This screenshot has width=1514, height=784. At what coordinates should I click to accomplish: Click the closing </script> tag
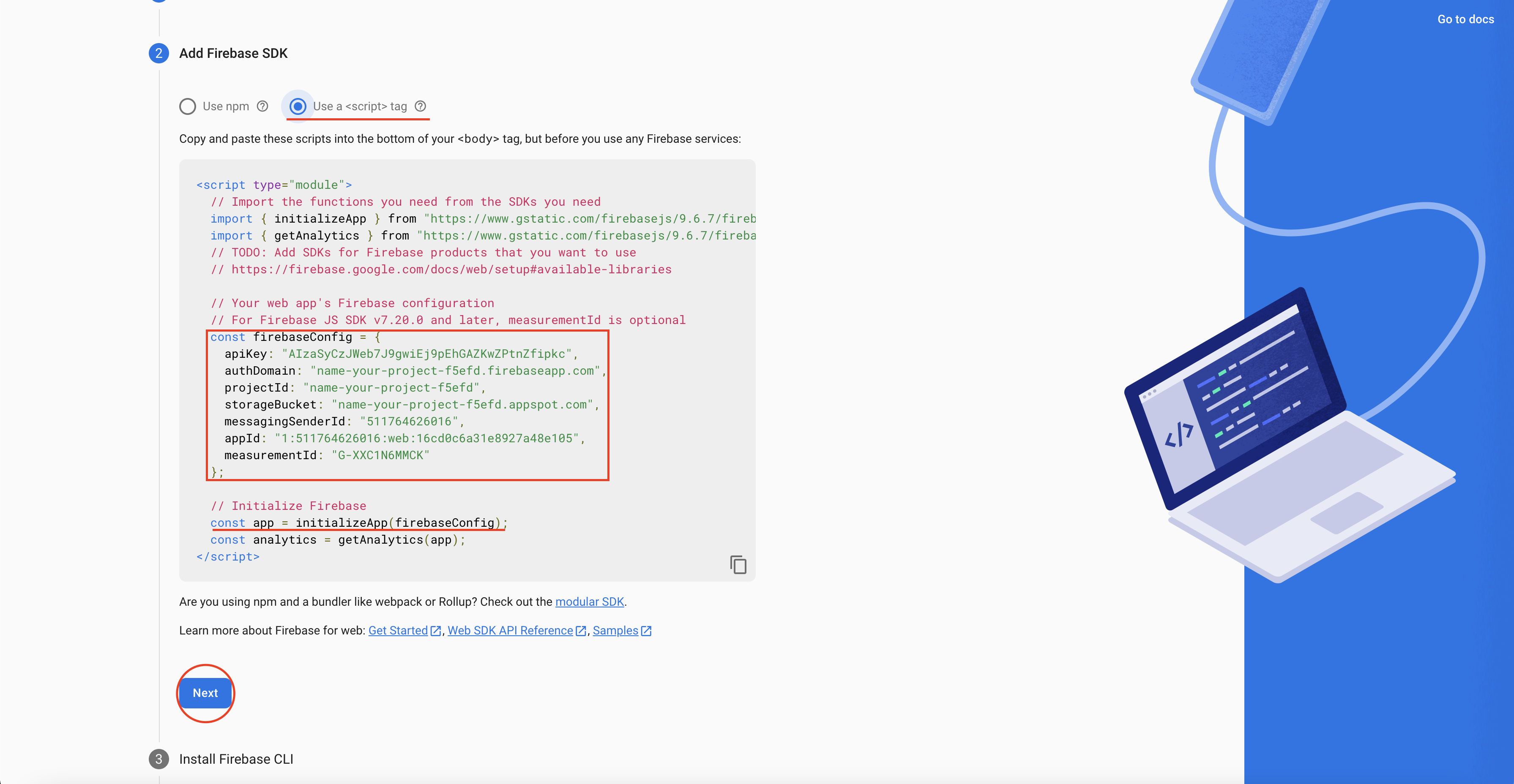click(228, 557)
